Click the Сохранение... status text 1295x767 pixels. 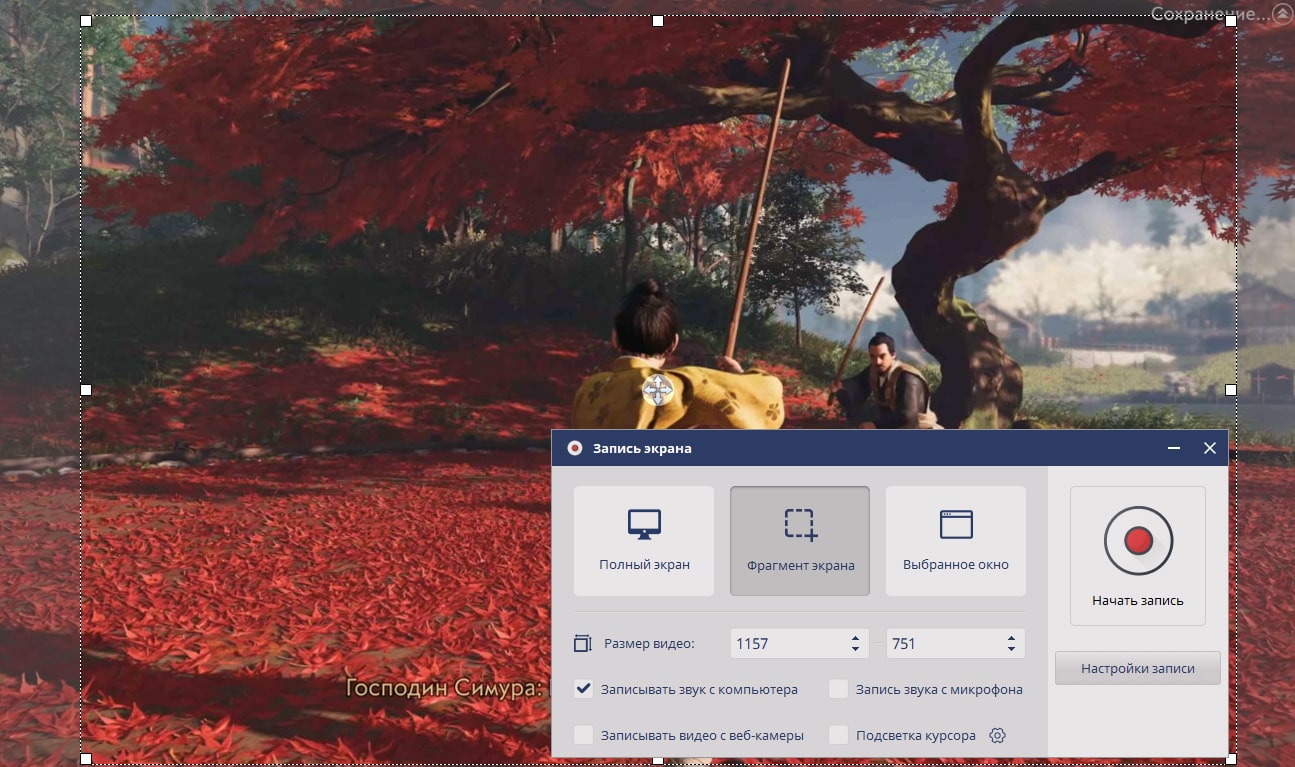[x=1210, y=14]
